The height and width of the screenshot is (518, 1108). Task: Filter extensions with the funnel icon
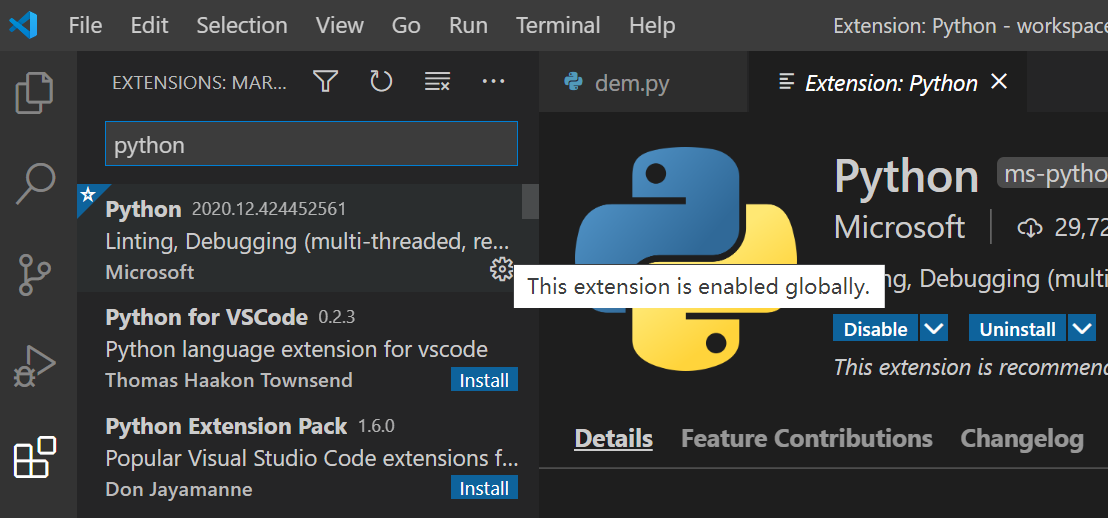pos(325,82)
